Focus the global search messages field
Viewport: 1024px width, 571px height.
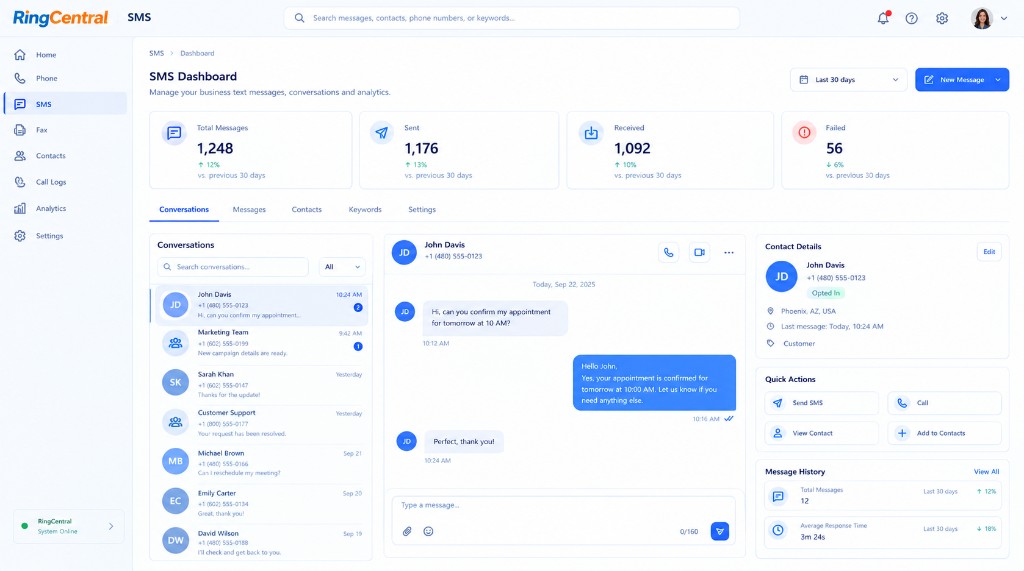511,18
